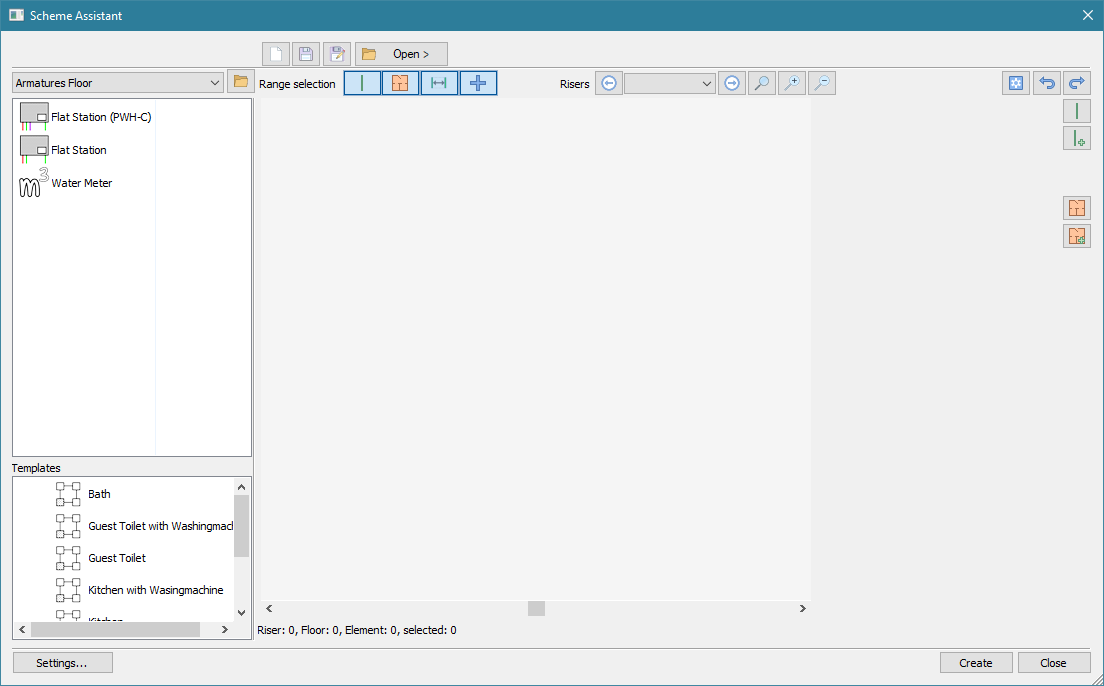Image resolution: width=1104 pixels, height=686 pixels.
Task: Click the canvas horizontal scrollbar thumb
Action: click(x=537, y=609)
